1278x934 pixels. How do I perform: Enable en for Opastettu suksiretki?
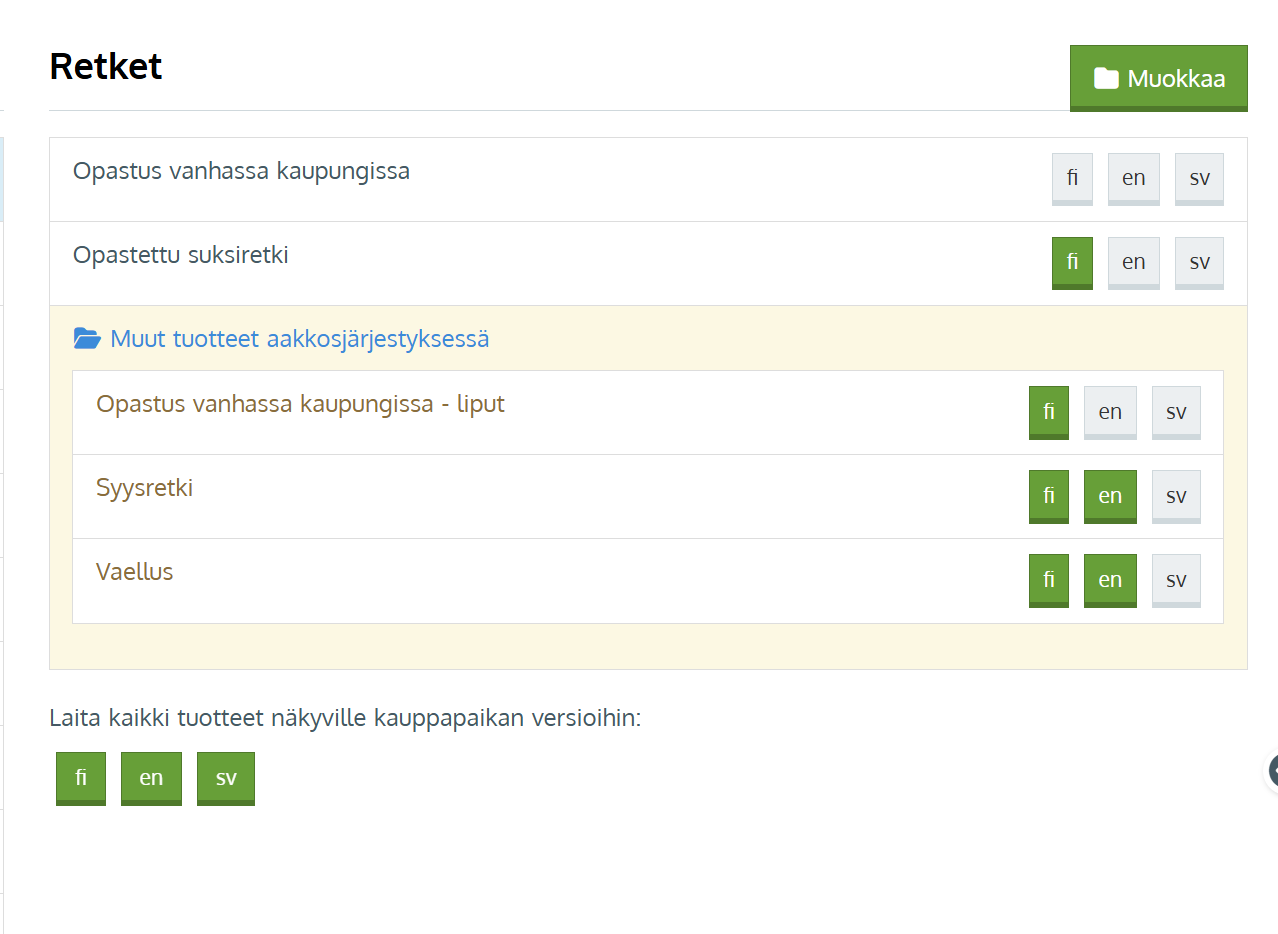1133,262
